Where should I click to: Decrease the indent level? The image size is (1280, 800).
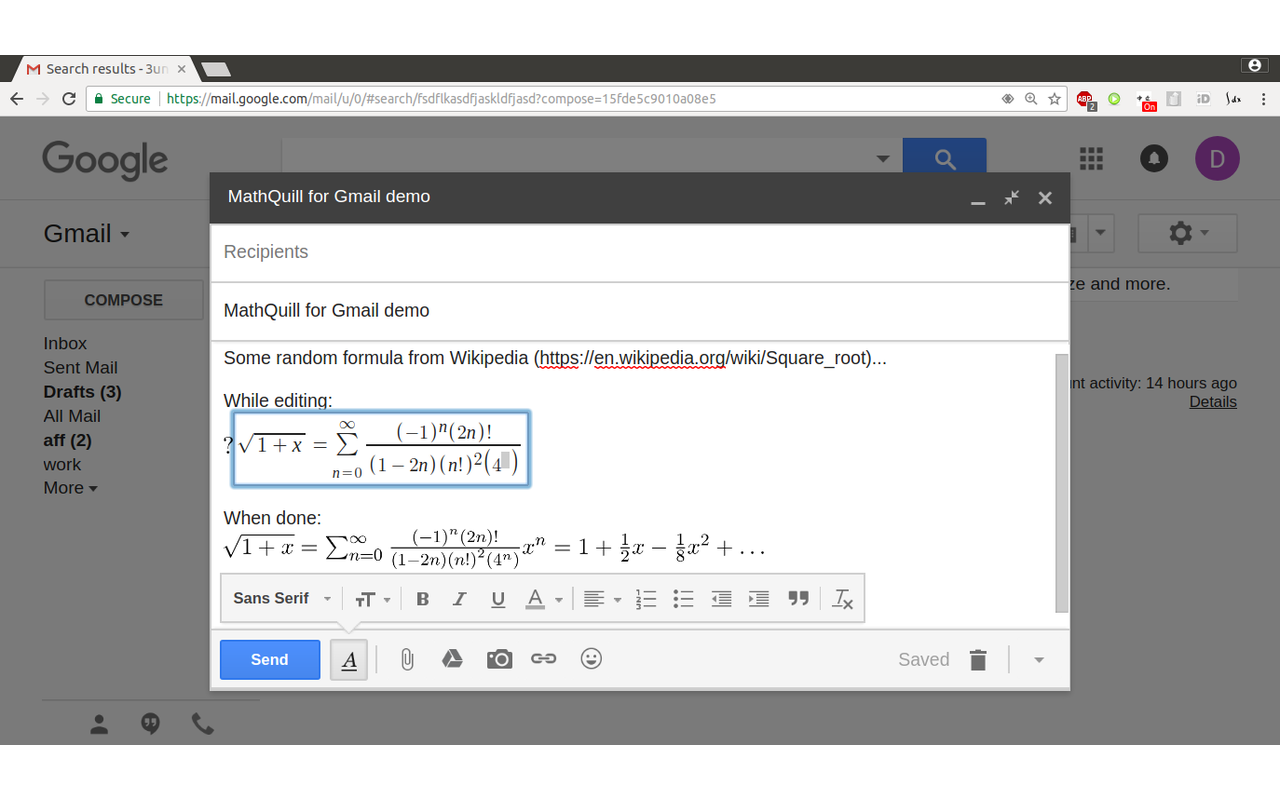[x=721, y=599]
